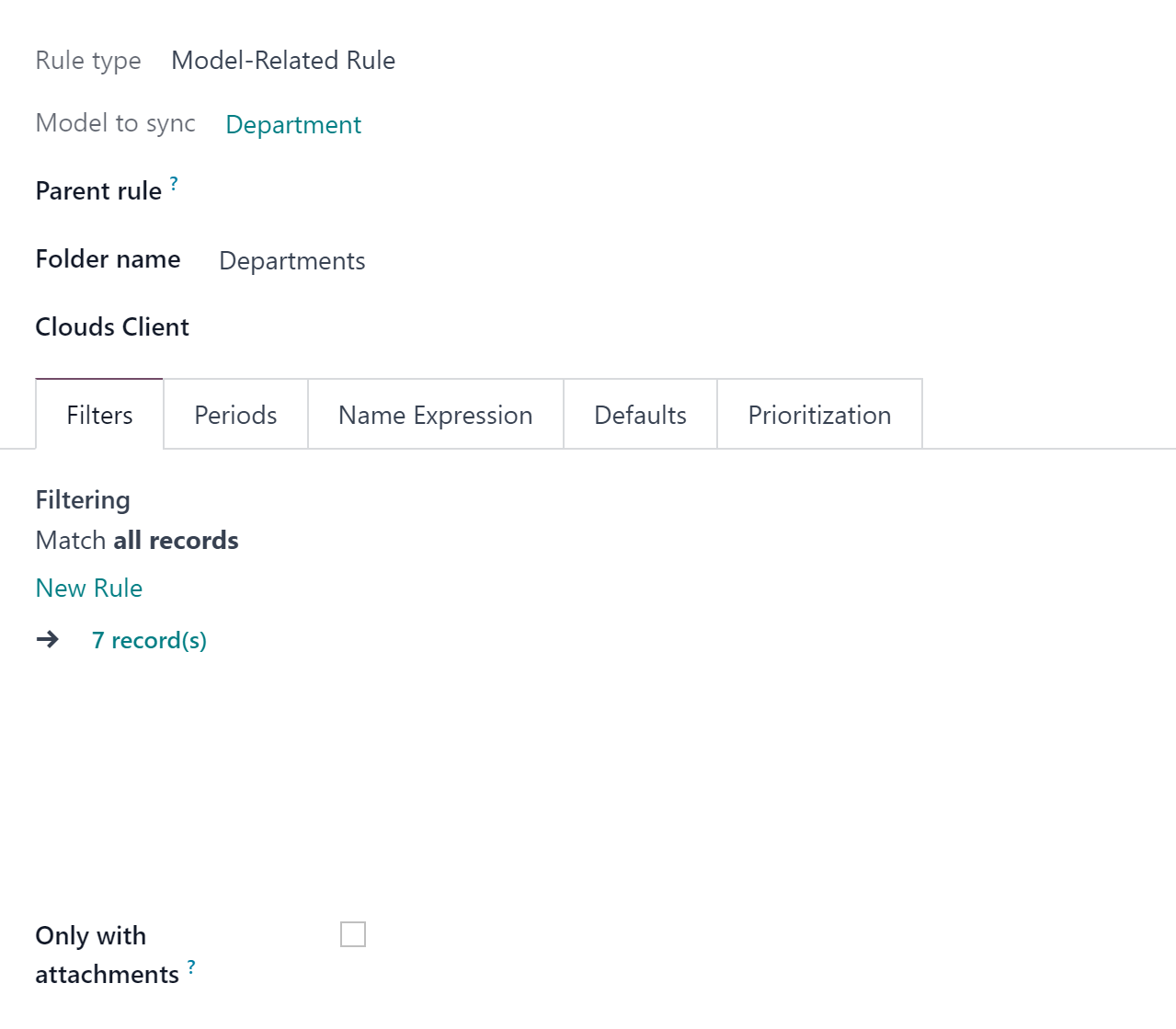Image resolution: width=1176 pixels, height=1029 pixels.
Task: Go to the Prioritization tab
Action: click(819, 415)
